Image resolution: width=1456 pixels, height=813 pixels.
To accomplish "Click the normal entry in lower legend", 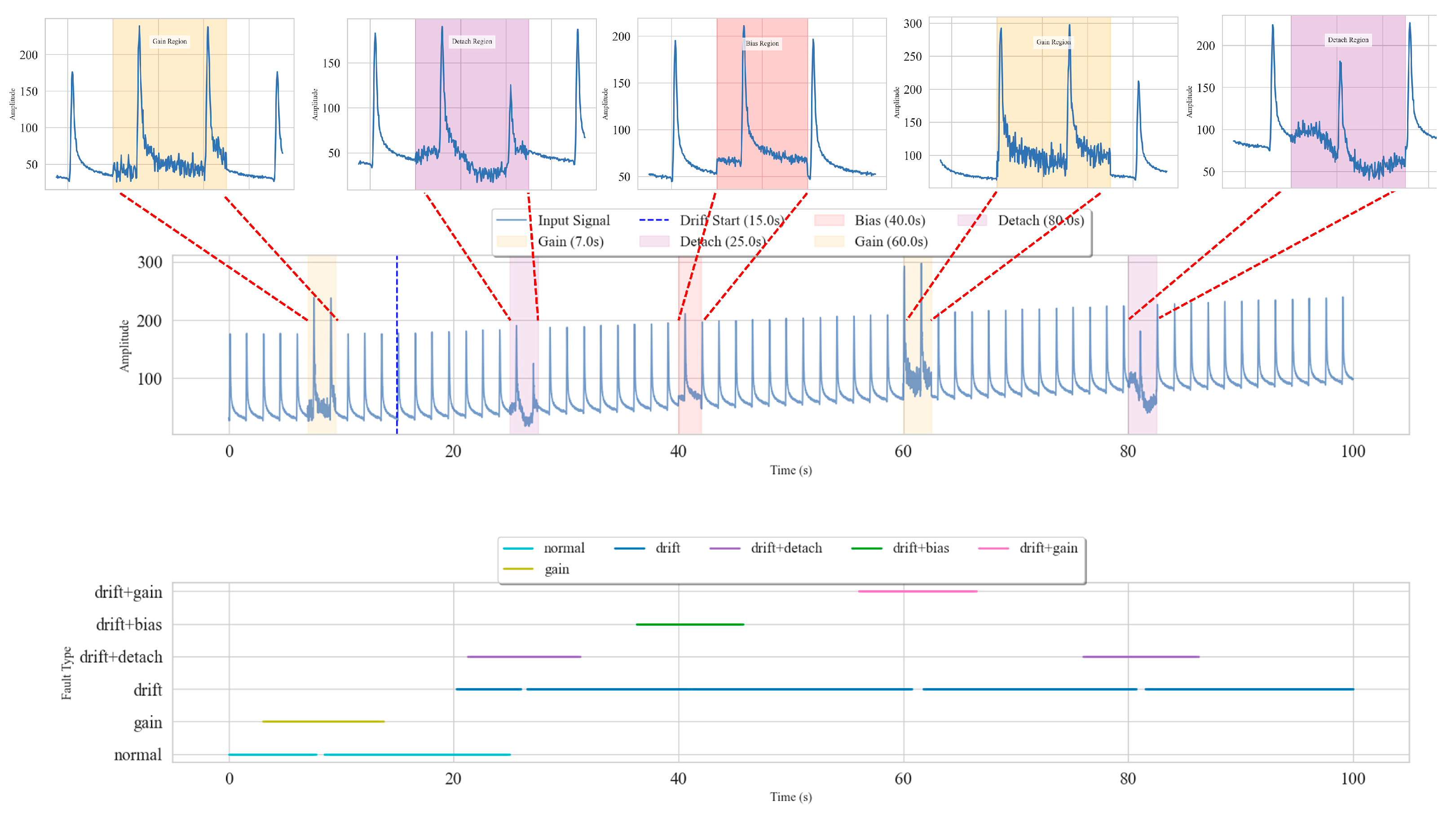I will [x=564, y=548].
